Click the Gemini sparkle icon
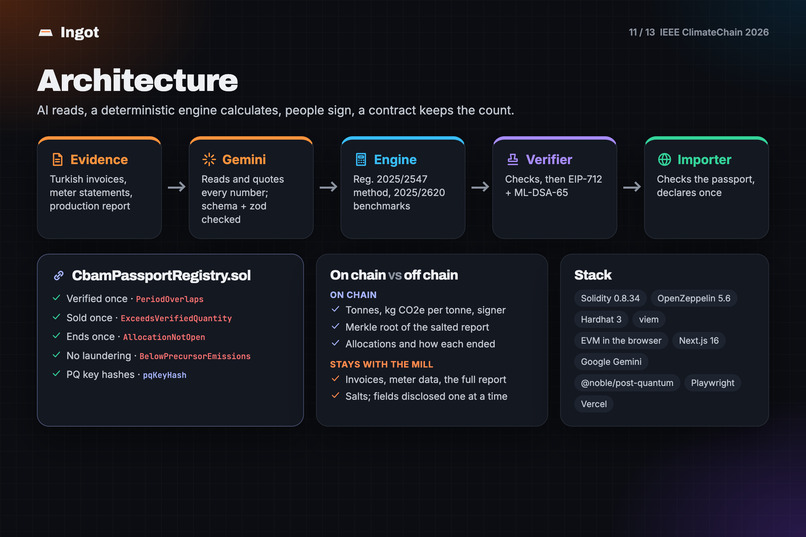The image size is (806, 537). tap(209, 159)
